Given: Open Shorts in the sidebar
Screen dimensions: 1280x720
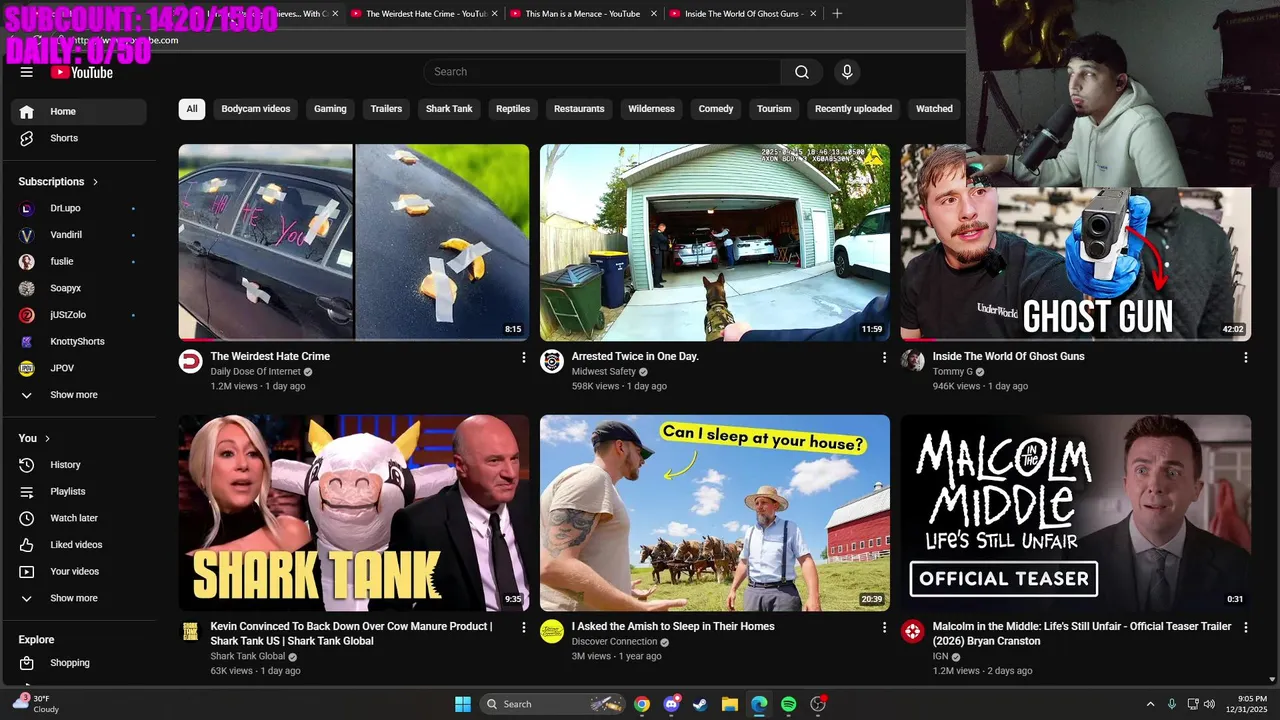Looking at the screenshot, I should point(79,138).
